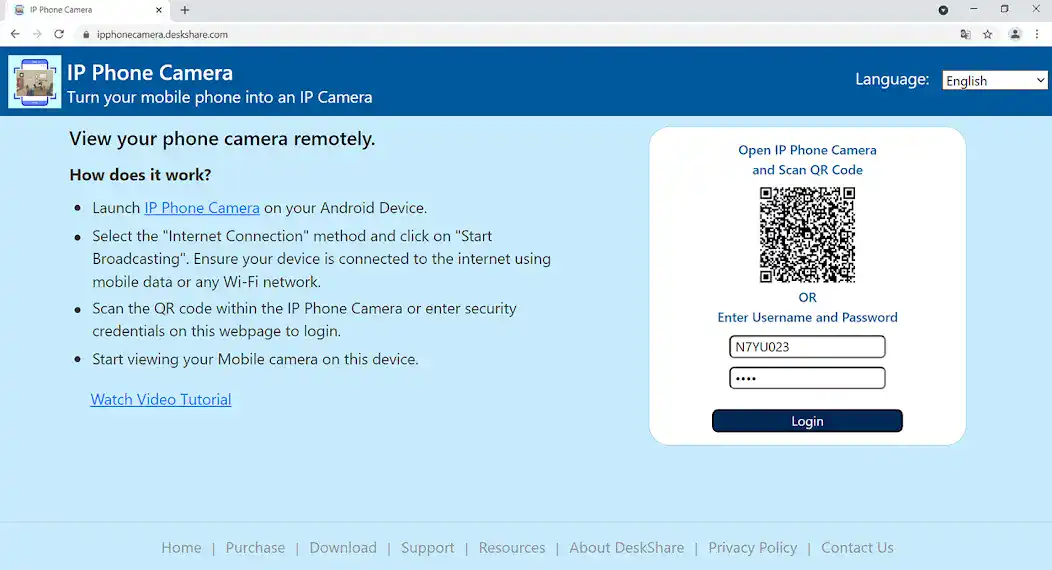Go to Home footer link
1052x570 pixels.
click(x=181, y=548)
